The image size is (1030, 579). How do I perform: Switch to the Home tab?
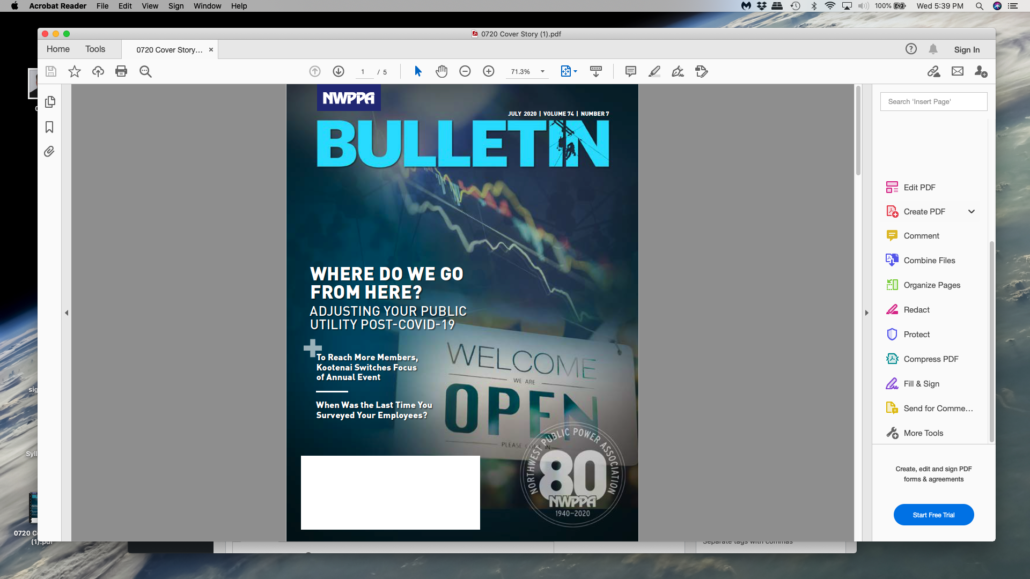pos(58,49)
